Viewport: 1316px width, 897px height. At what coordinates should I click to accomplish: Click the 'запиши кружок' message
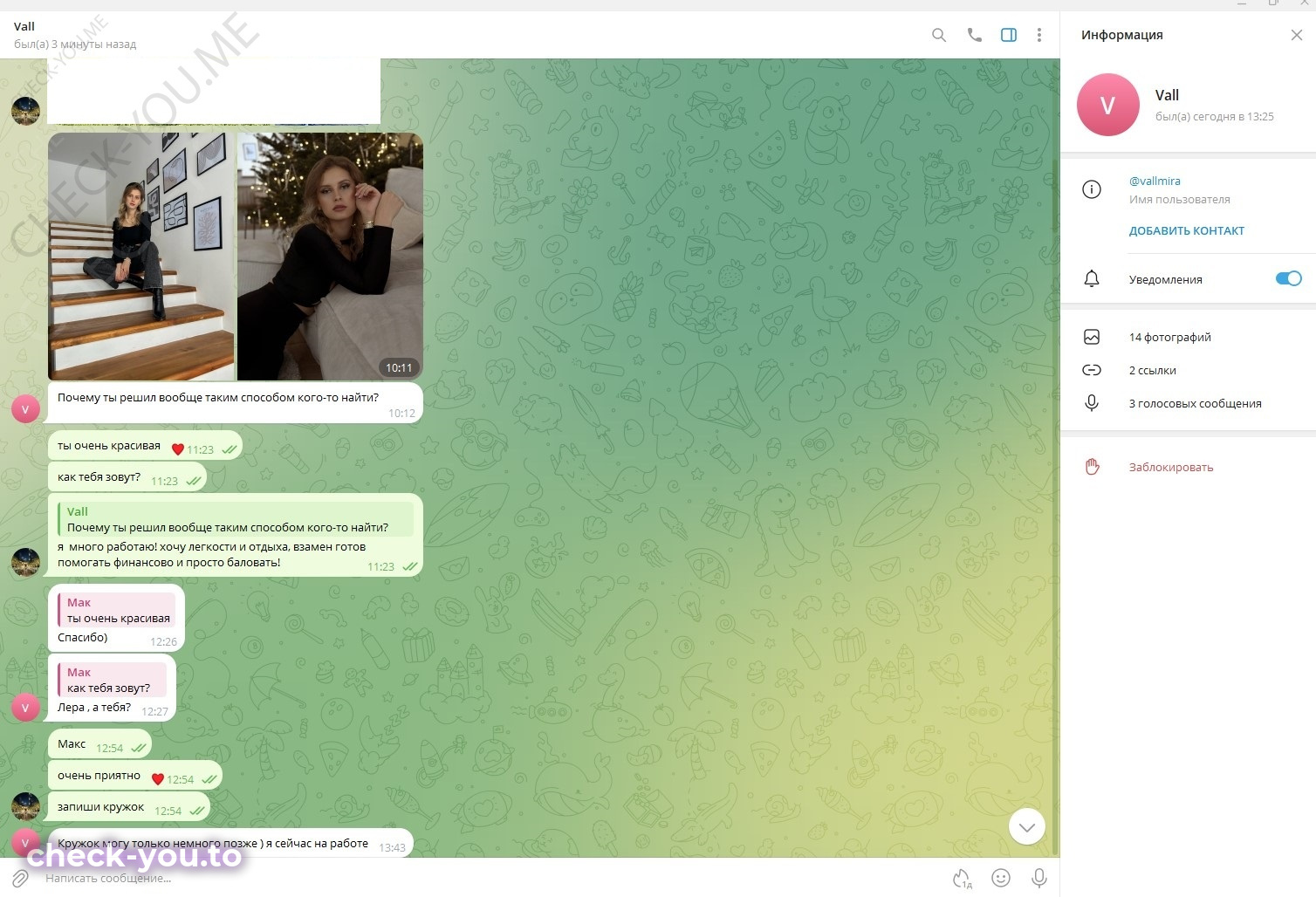point(128,807)
